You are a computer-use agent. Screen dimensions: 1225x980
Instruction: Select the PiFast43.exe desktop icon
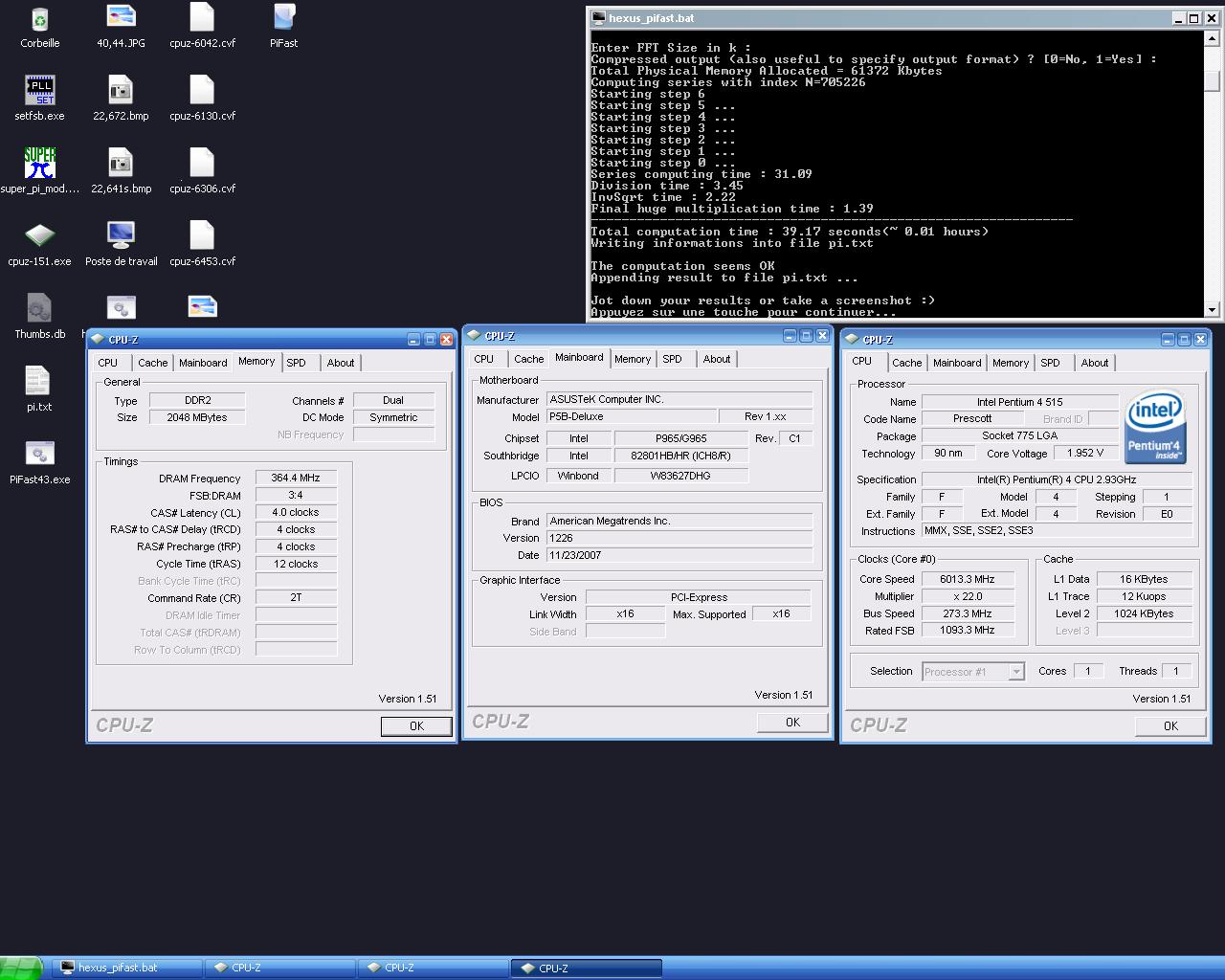tap(39, 454)
